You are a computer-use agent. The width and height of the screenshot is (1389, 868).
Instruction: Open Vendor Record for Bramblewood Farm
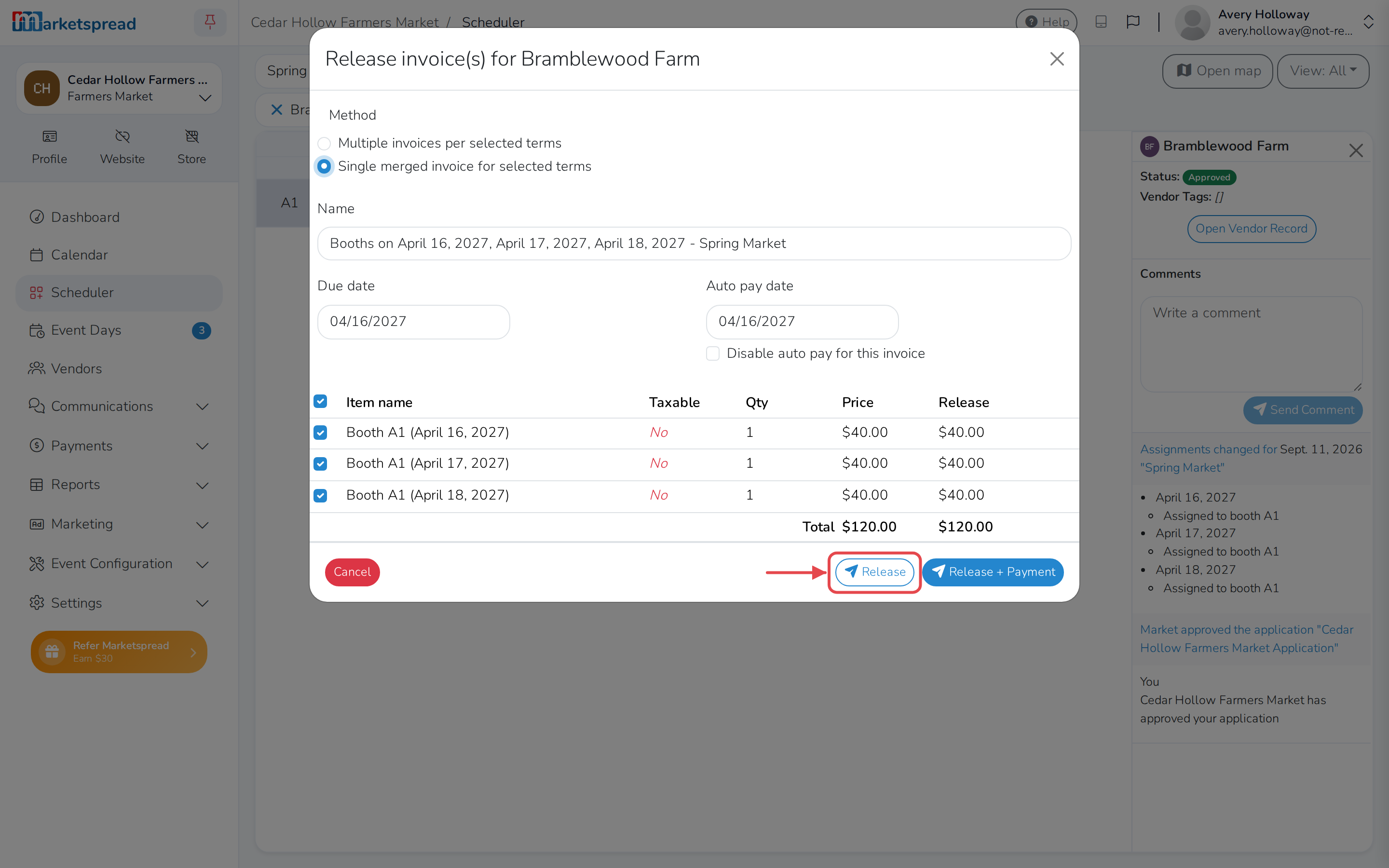point(1251,229)
